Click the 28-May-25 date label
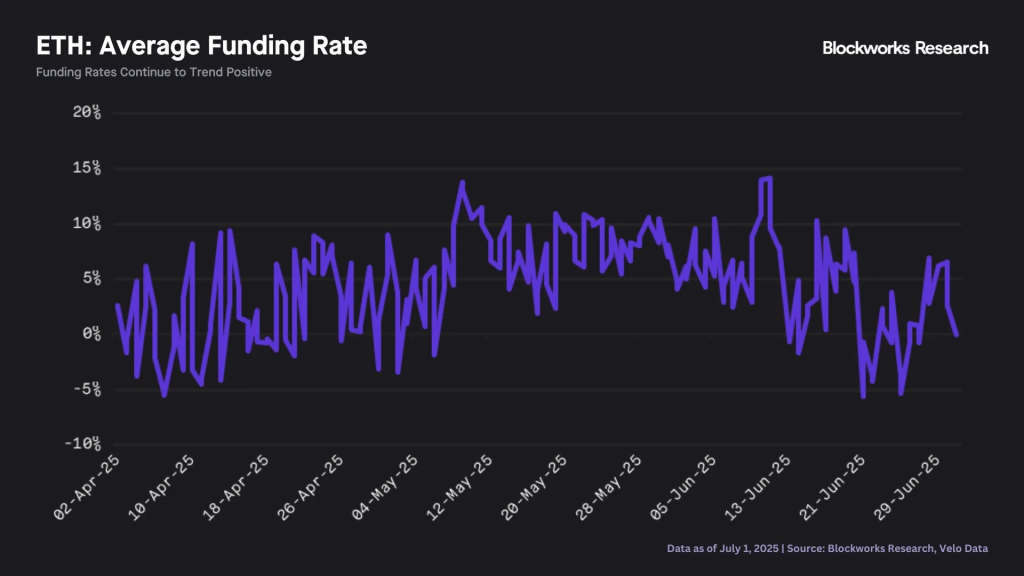Image resolution: width=1024 pixels, height=576 pixels. tap(609, 488)
